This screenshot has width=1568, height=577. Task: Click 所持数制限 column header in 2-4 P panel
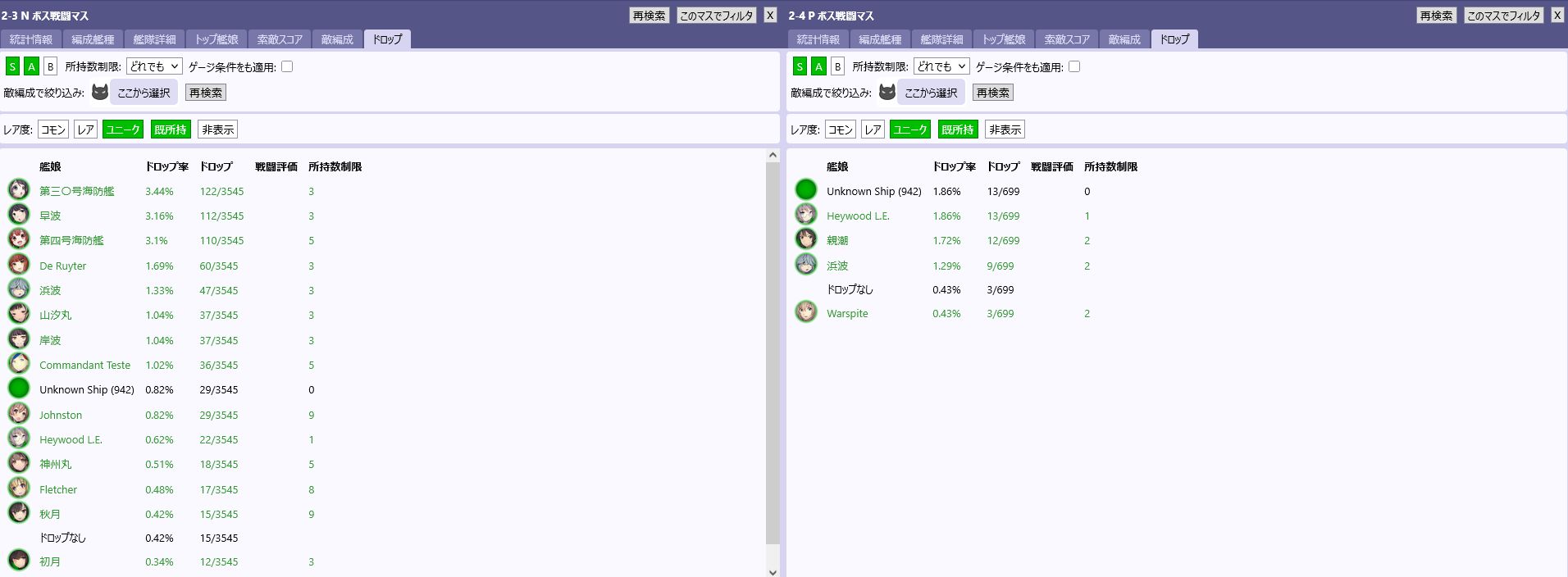pos(1110,166)
